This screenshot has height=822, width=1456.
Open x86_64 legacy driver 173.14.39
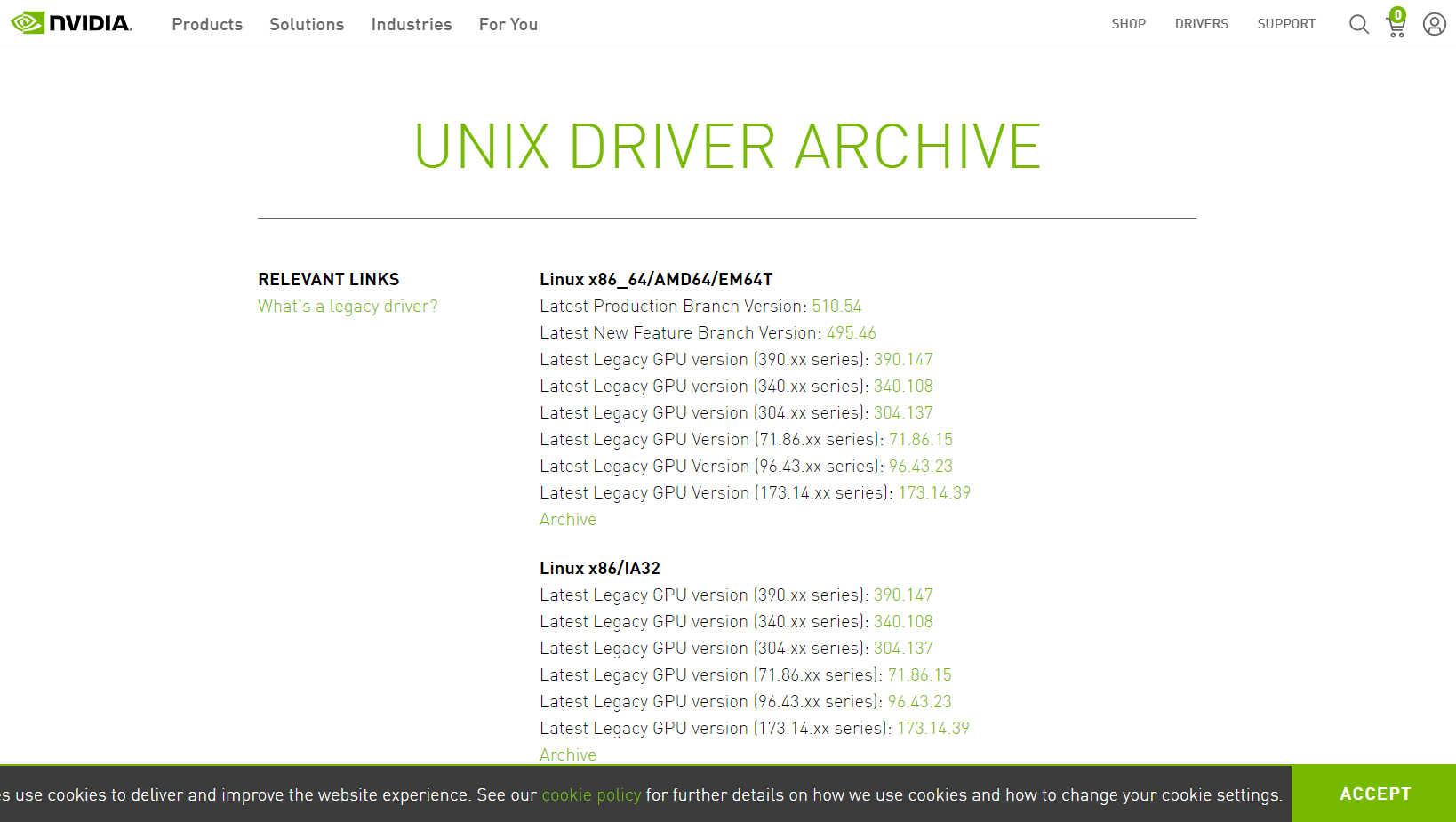(934, 493)
